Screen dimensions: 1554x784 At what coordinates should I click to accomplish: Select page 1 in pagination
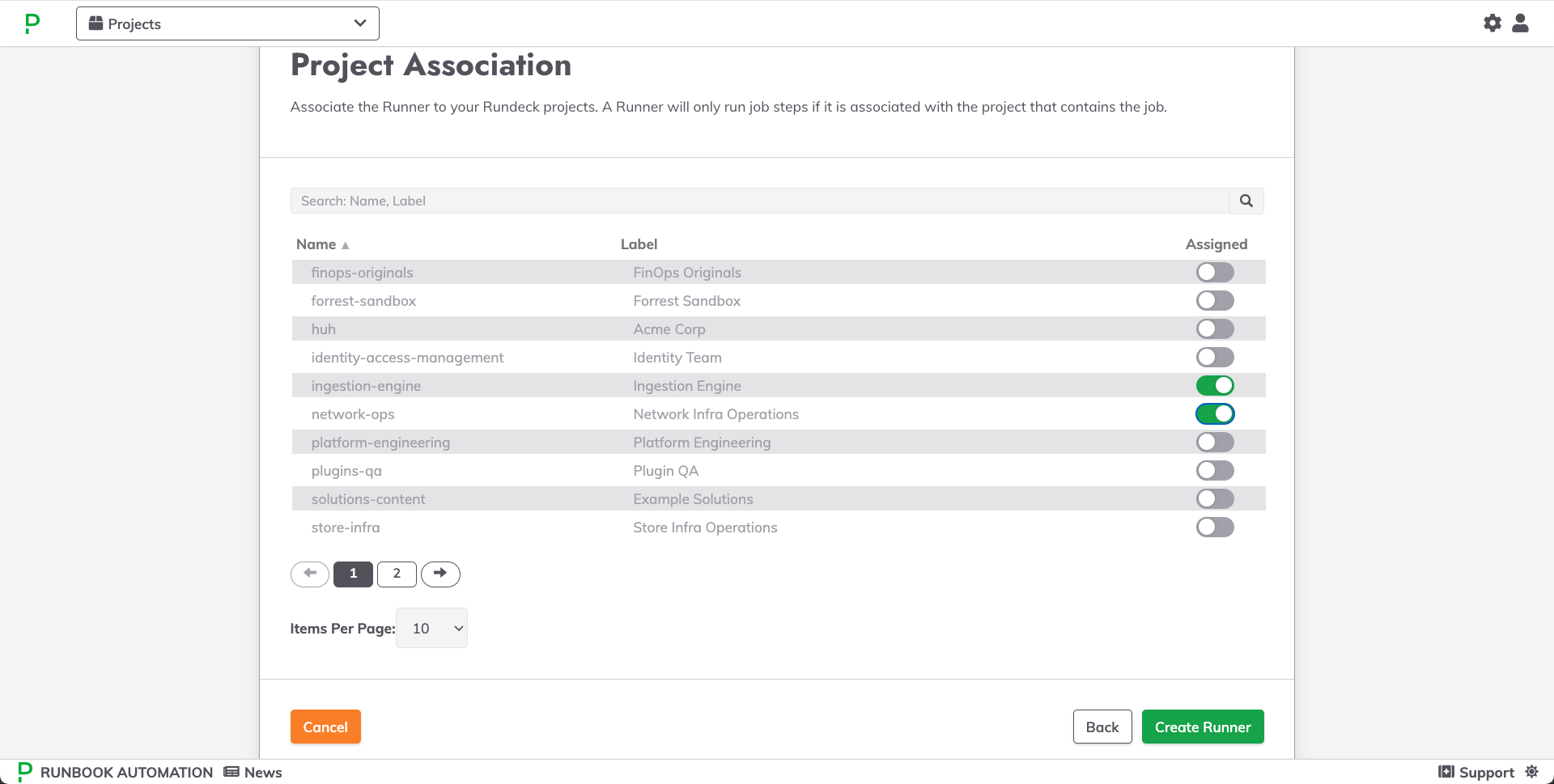353,574
